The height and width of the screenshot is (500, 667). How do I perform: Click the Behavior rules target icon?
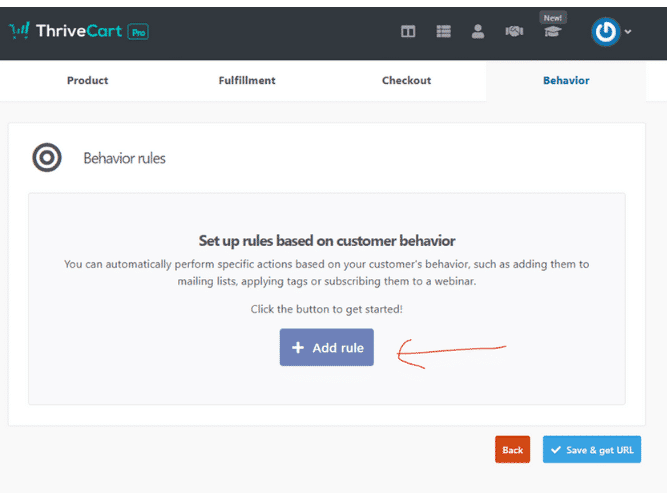47,157
